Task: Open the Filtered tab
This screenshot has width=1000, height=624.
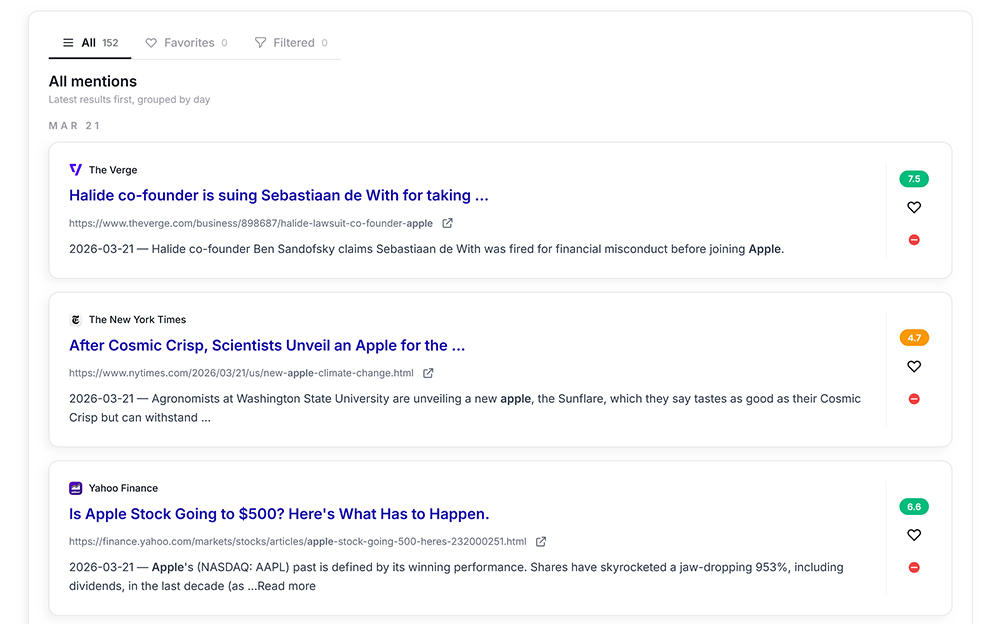Action: coord(291,43)
